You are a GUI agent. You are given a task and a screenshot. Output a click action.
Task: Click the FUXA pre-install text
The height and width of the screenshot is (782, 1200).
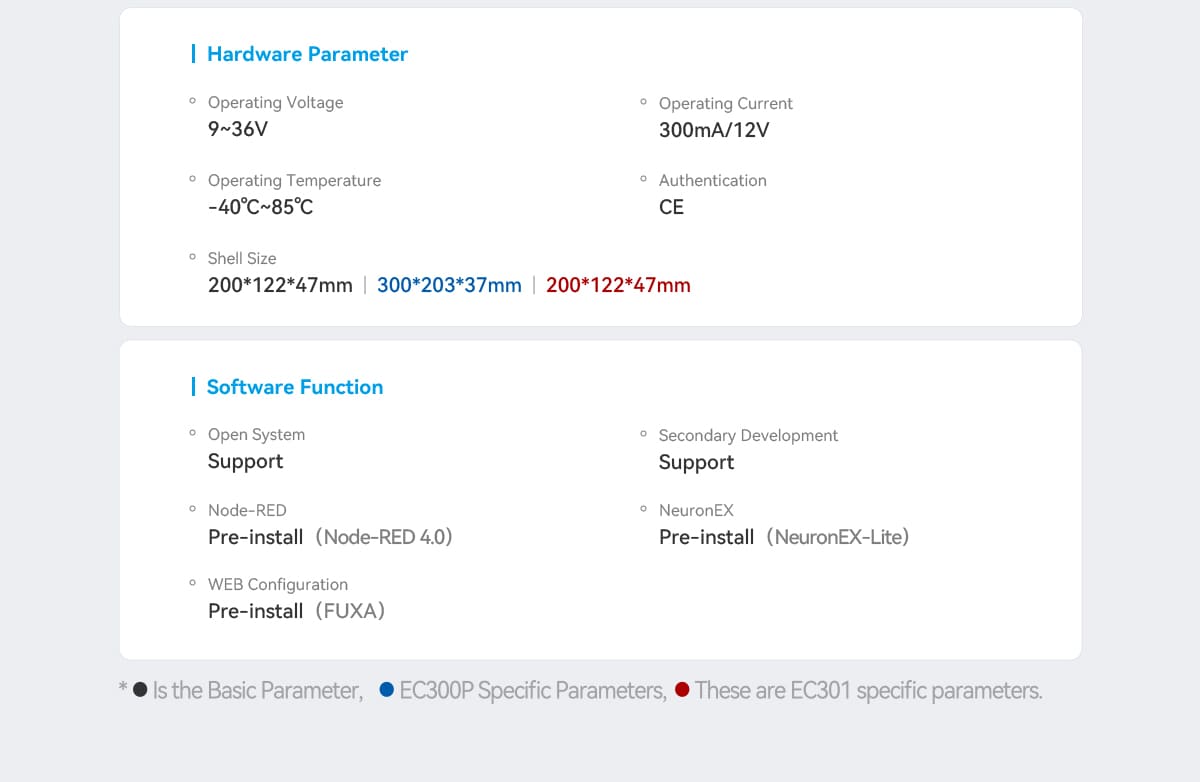(x=296, y=611)
